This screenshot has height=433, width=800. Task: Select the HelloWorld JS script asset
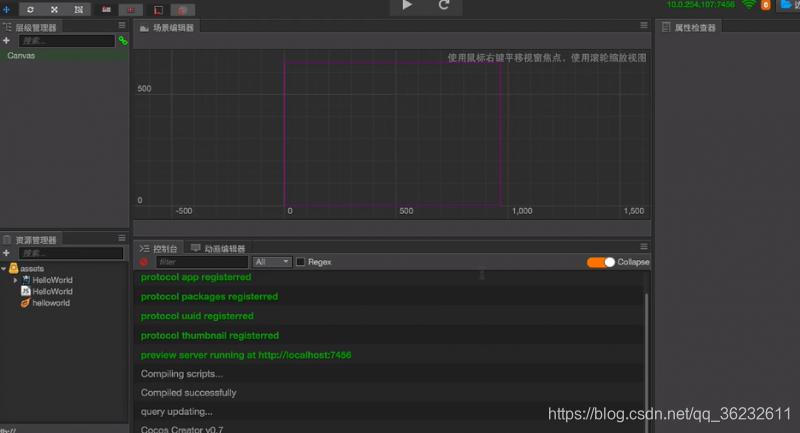pos(47,291)
